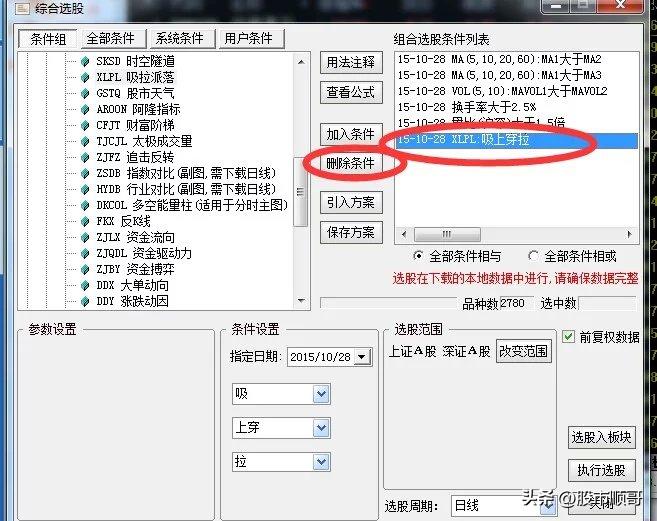Click the indicator list vertical scrollbar thumb
Screen dimensions: 657x521
pyautogui.click(x=300, y=192)
